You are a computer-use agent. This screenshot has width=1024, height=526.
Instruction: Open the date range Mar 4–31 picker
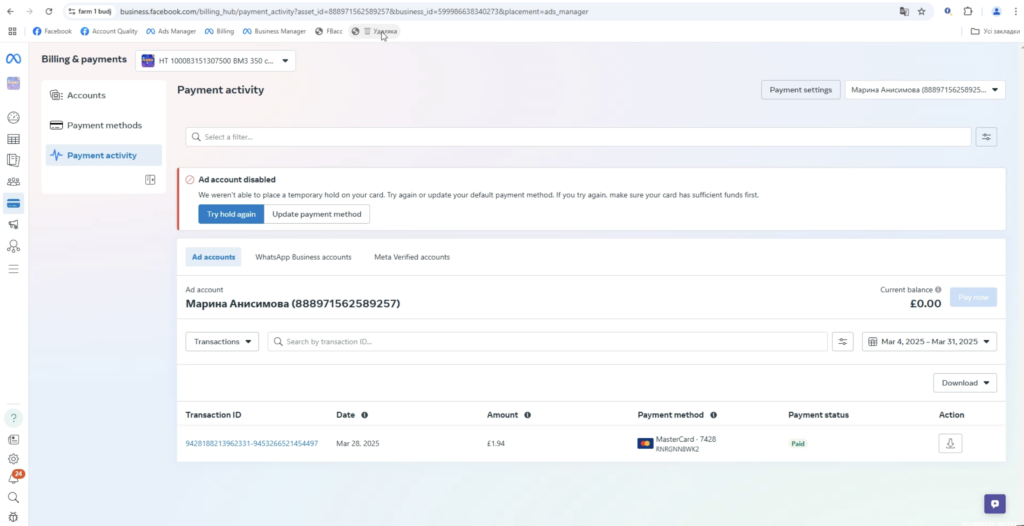(x=929, y=342)
